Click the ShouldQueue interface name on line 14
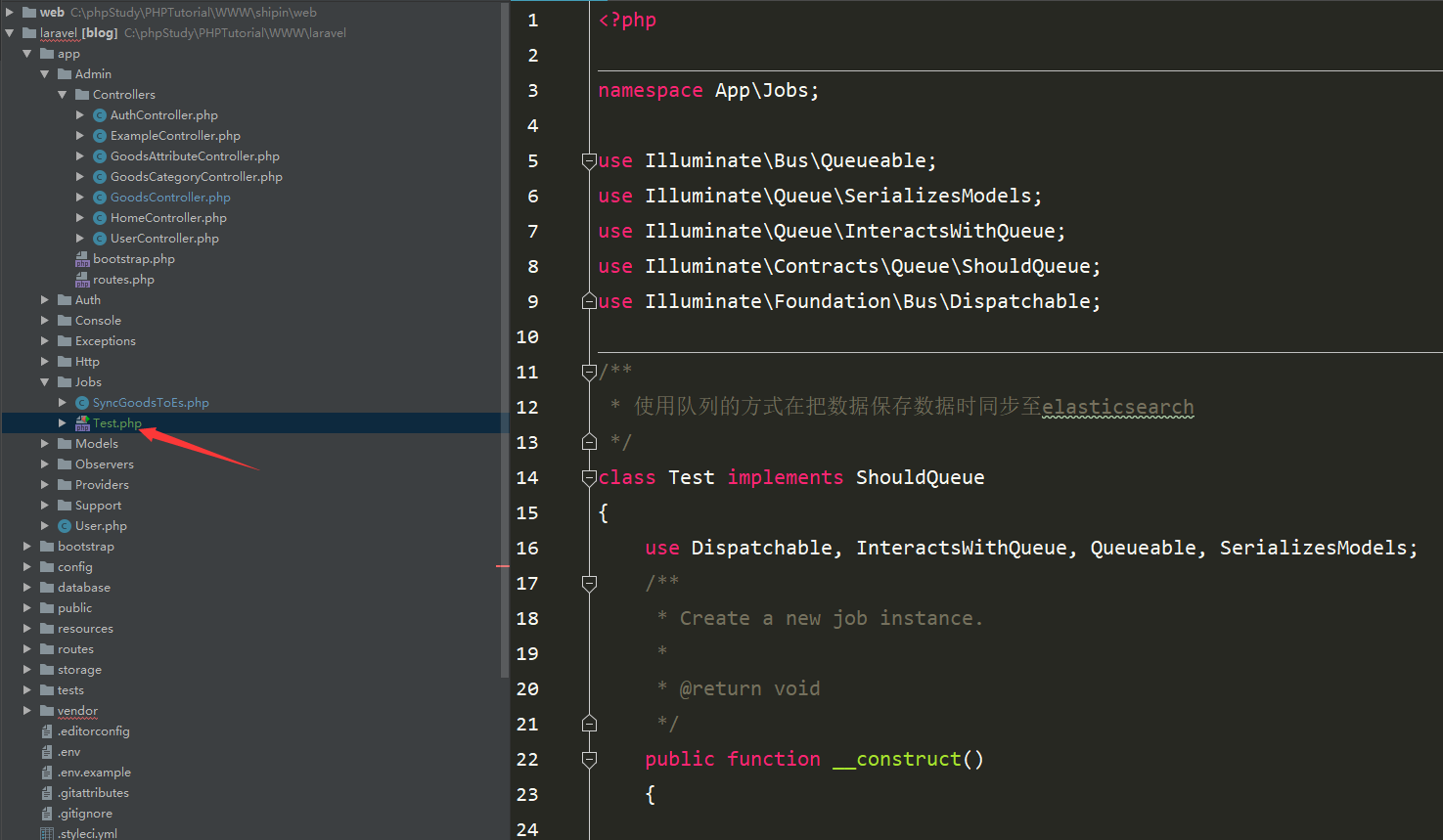The image size is (1443, 840). [921, 477]
